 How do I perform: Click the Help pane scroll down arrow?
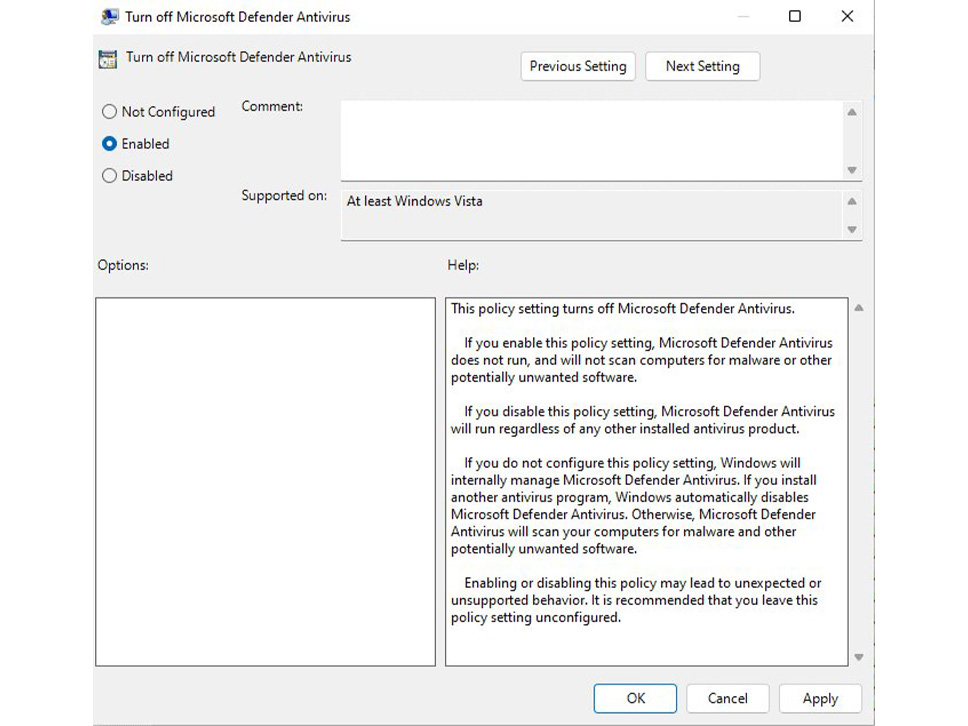(x=859, y=657)
